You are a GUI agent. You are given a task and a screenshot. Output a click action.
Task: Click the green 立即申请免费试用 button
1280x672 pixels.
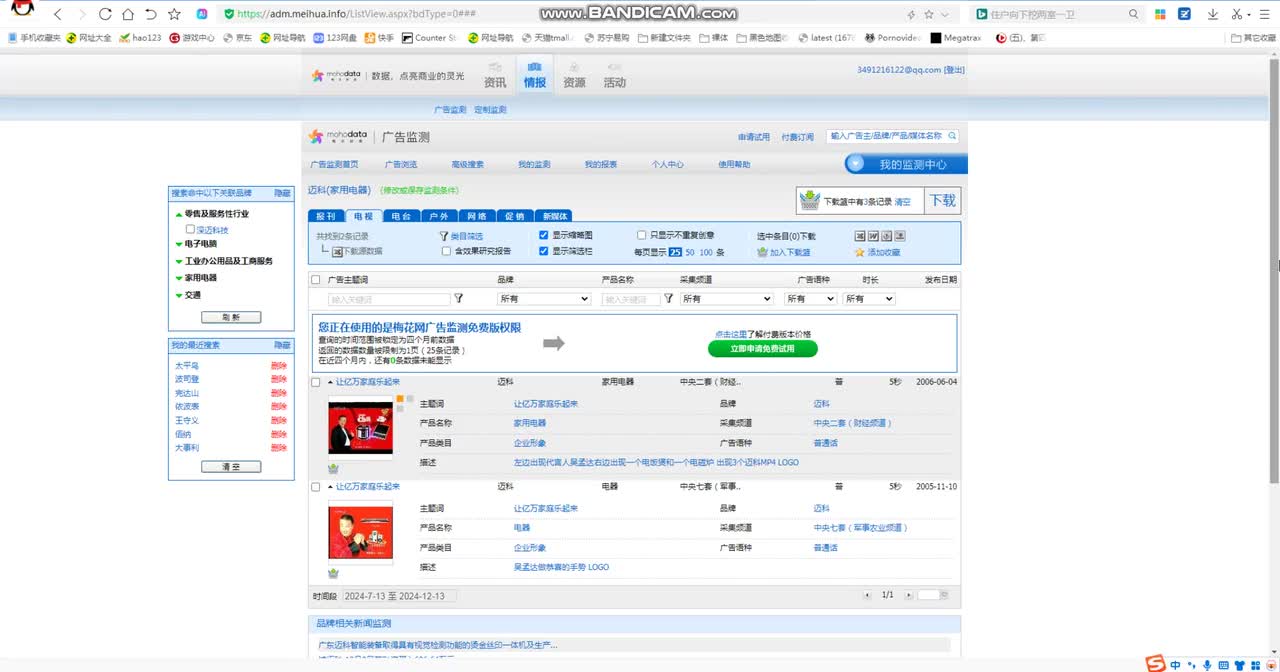point(763,349)
